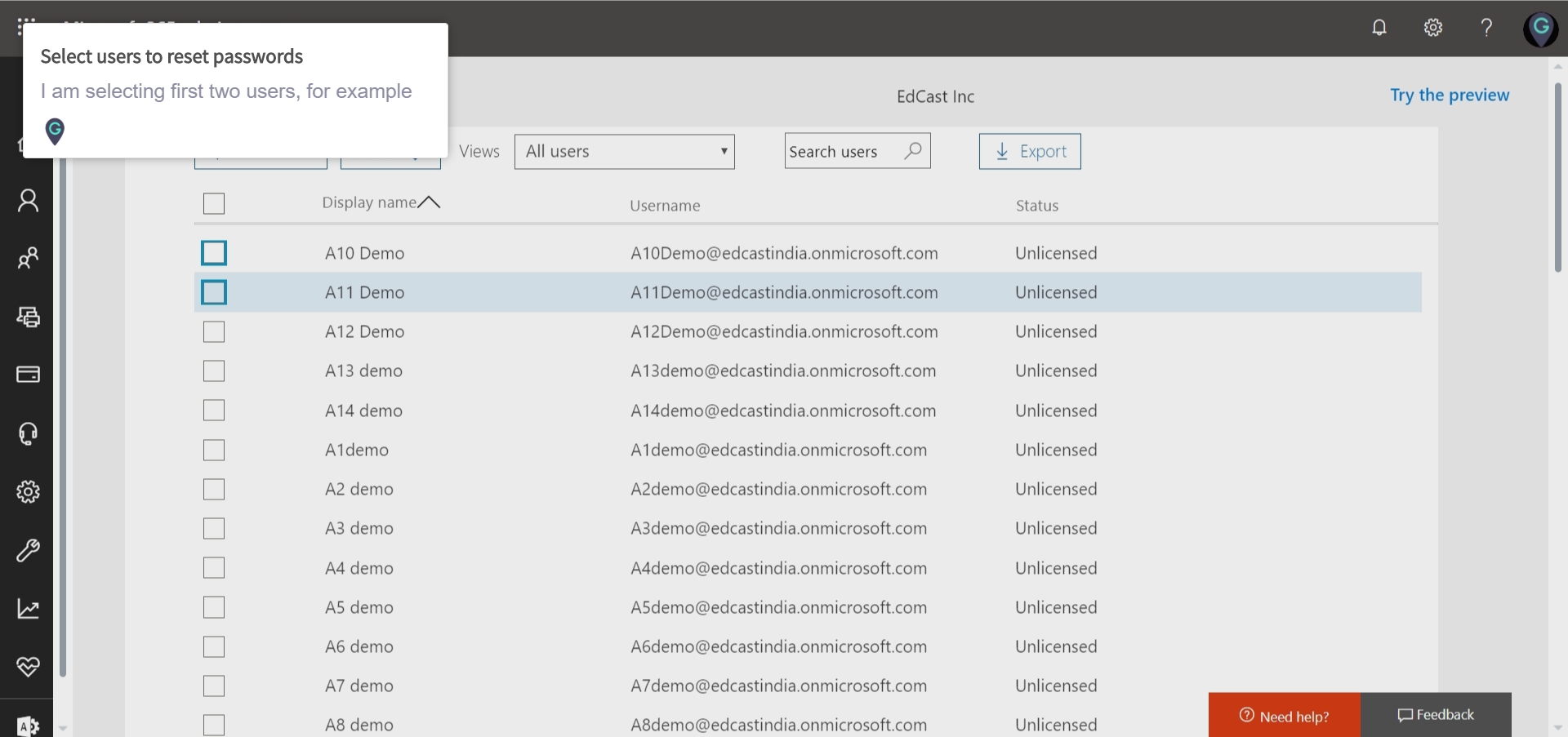Open the A8 demo user name
This screenshot has width=1568, height=737.
coord(359,725)
